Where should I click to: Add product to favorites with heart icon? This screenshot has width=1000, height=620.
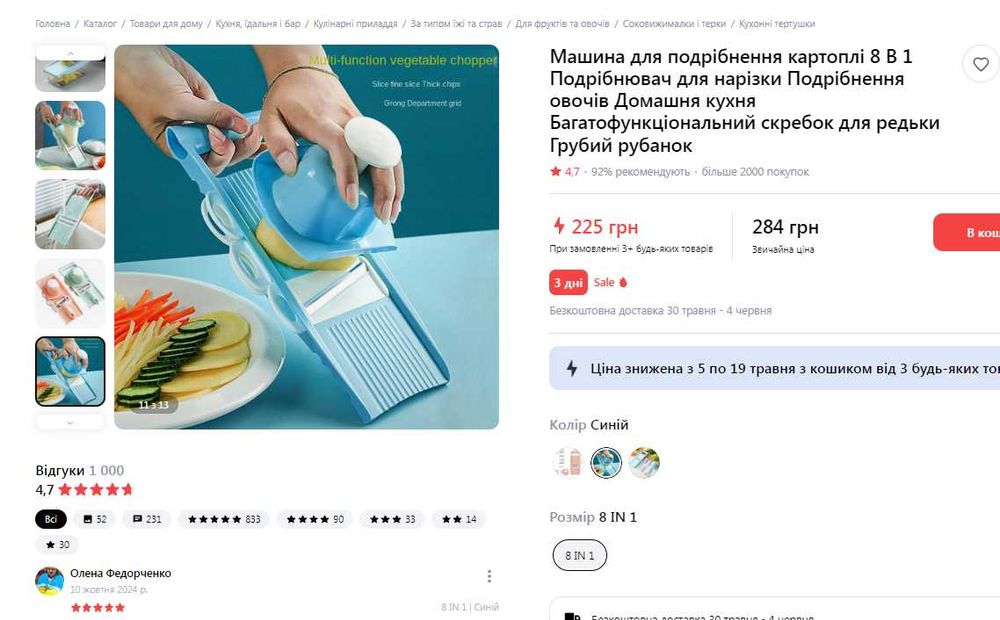tap(980, 64)
